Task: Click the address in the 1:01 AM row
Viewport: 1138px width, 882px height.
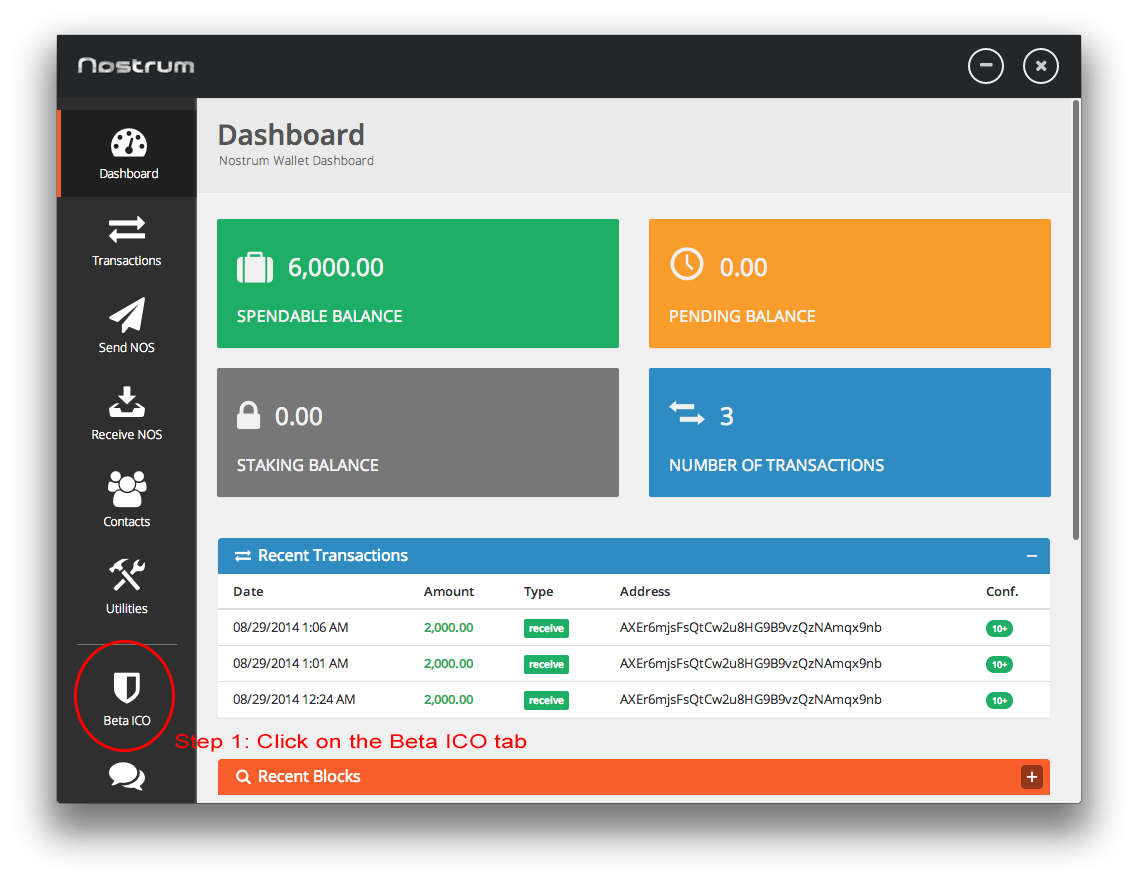Action: (750, 663)
